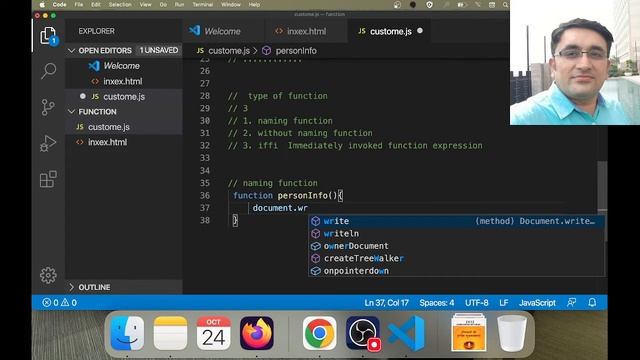
Task: Open Welcome in Open Editors list
Action: pyautogui.click(x=124, y=66)
